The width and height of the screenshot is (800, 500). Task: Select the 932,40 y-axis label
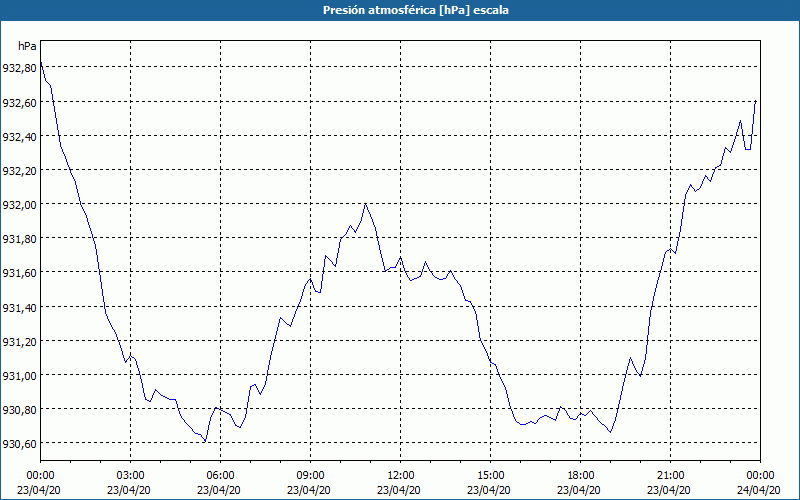19,137
